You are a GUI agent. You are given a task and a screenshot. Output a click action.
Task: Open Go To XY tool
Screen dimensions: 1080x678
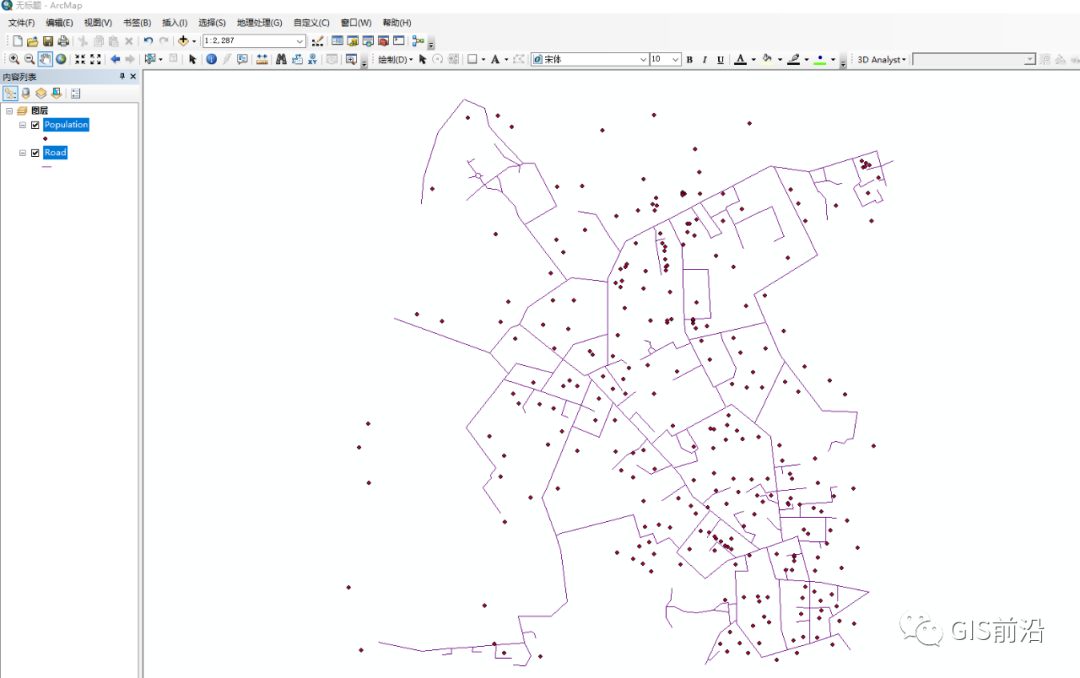pyautogui.click(x=312, y=59)
